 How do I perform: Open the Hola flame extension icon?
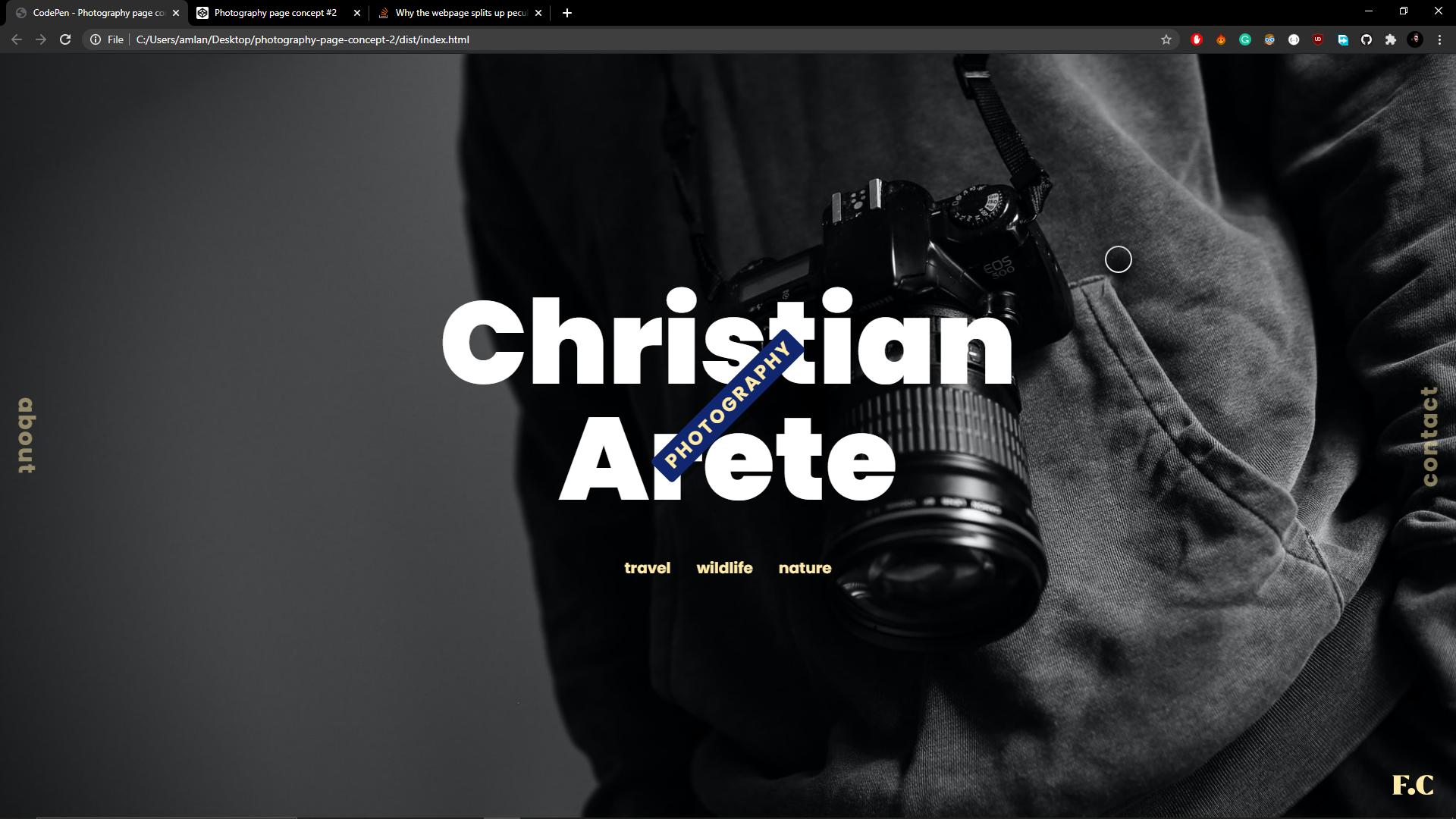[x=1221, y=39]
